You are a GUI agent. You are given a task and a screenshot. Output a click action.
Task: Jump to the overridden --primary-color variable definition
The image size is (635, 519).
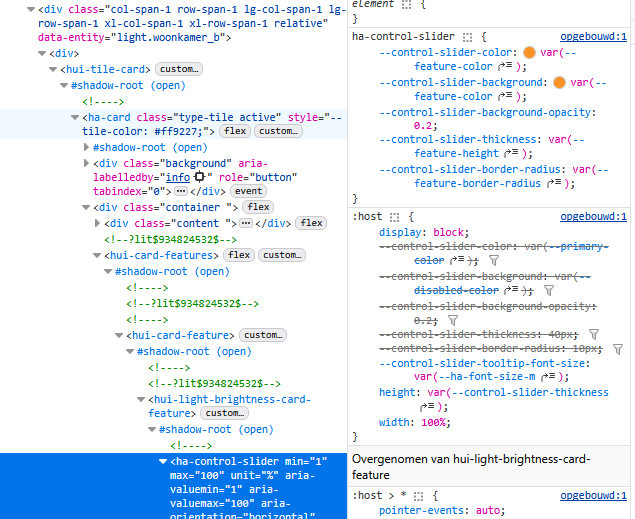pos(457,260)
